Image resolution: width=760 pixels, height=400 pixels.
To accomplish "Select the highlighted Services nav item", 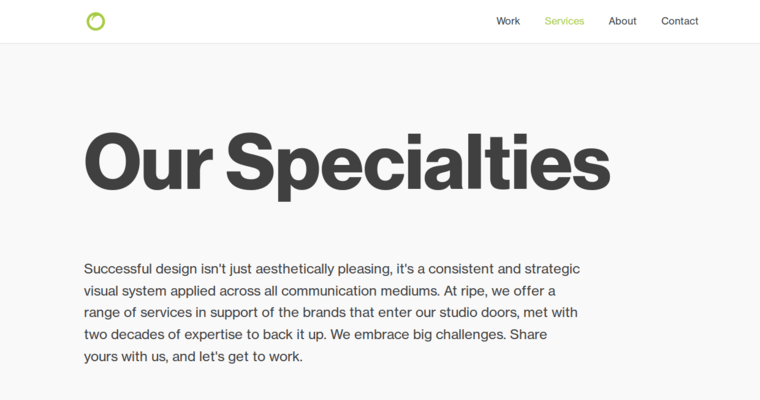I will [x=564, y=21].
